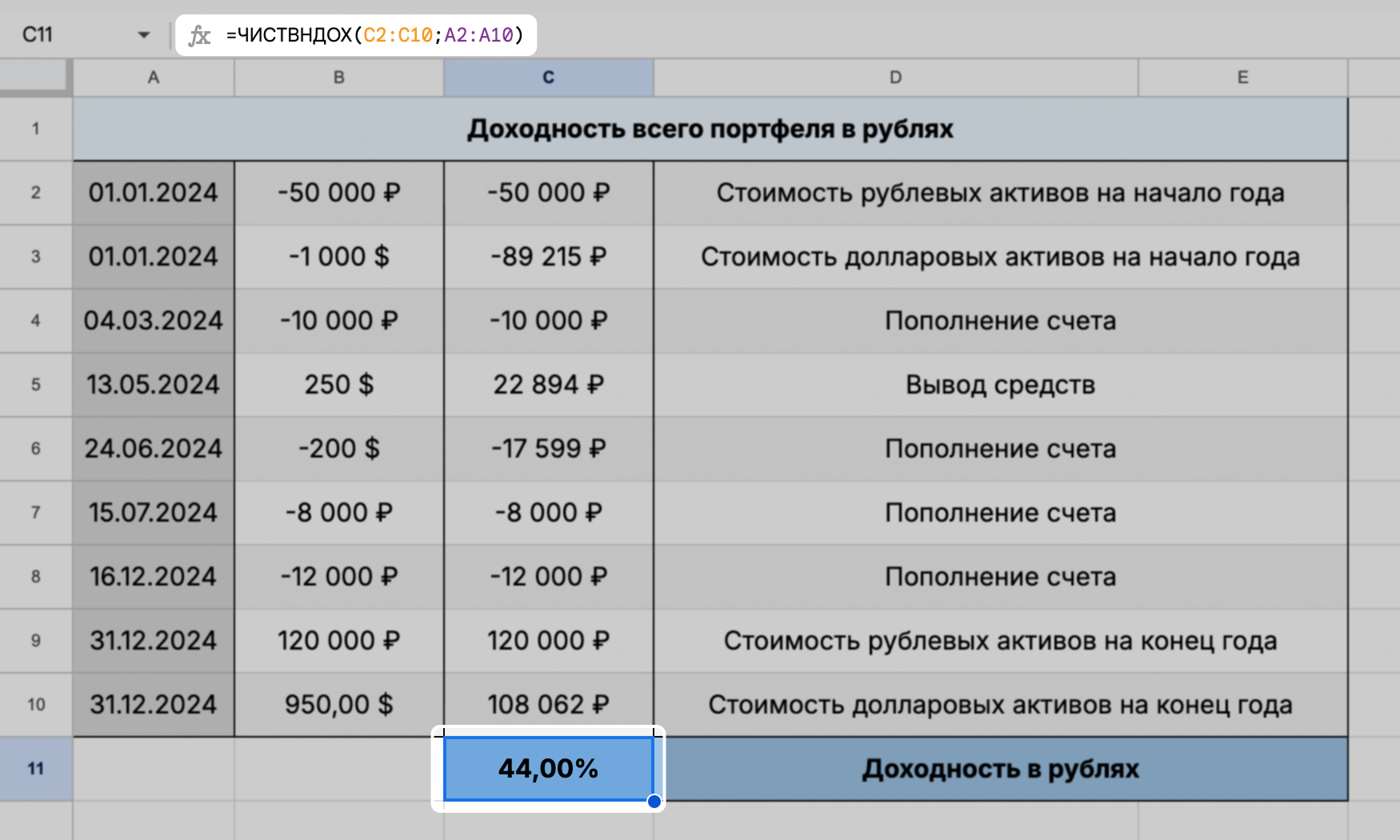Open the name box dropdown showing C11
The width and height of the screenshot is (1400, 840).
coord(144,34)
